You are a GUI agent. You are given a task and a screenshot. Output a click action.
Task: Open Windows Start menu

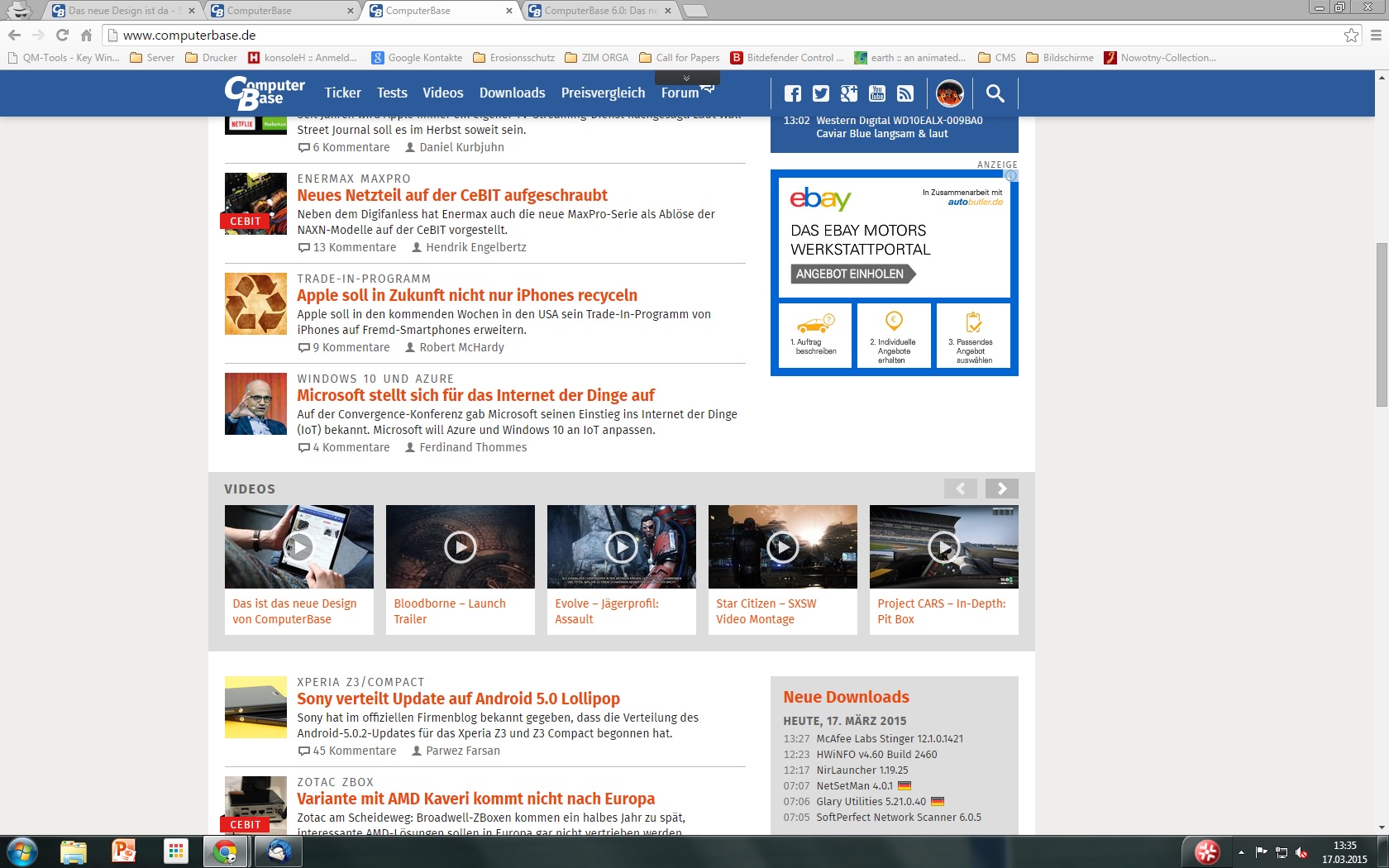(x=21, y=851)
